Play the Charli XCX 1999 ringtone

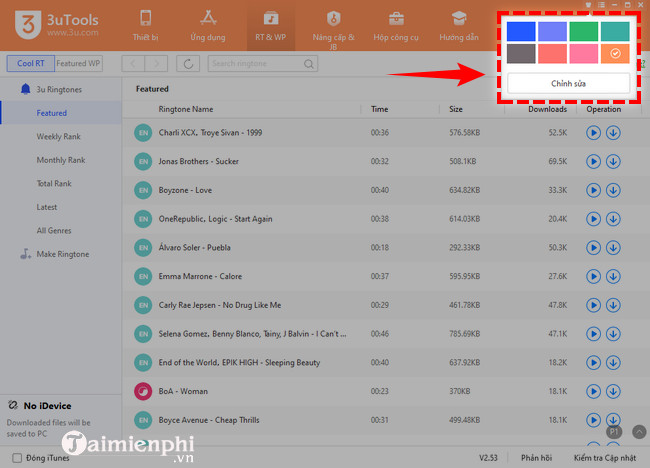click(593, 133)
